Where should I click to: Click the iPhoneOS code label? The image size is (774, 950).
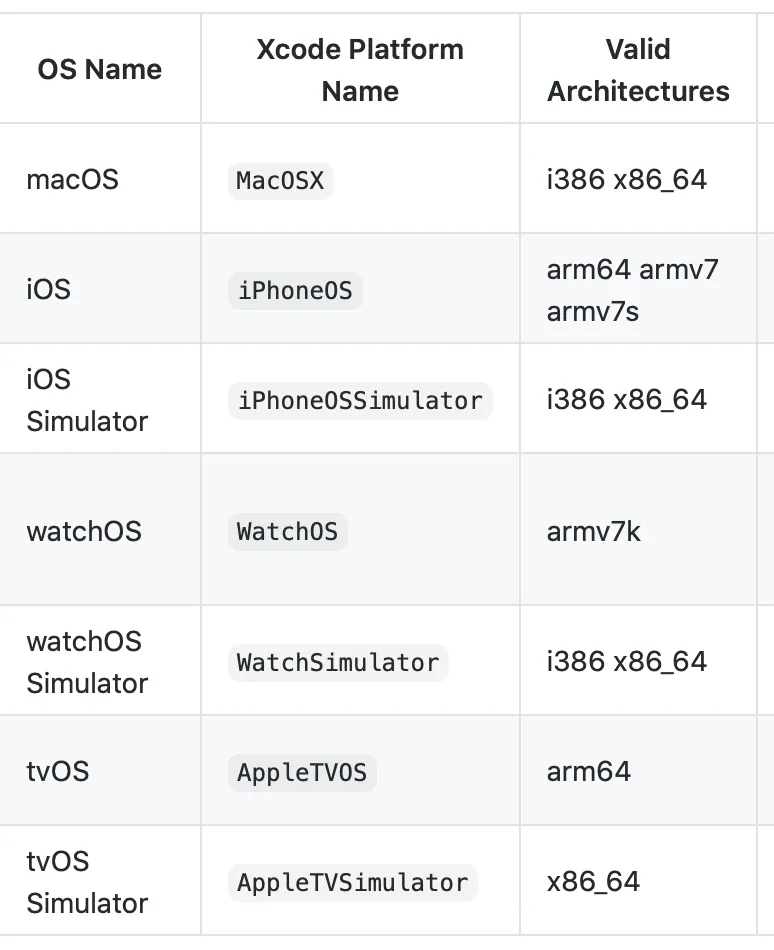point(295,291)
